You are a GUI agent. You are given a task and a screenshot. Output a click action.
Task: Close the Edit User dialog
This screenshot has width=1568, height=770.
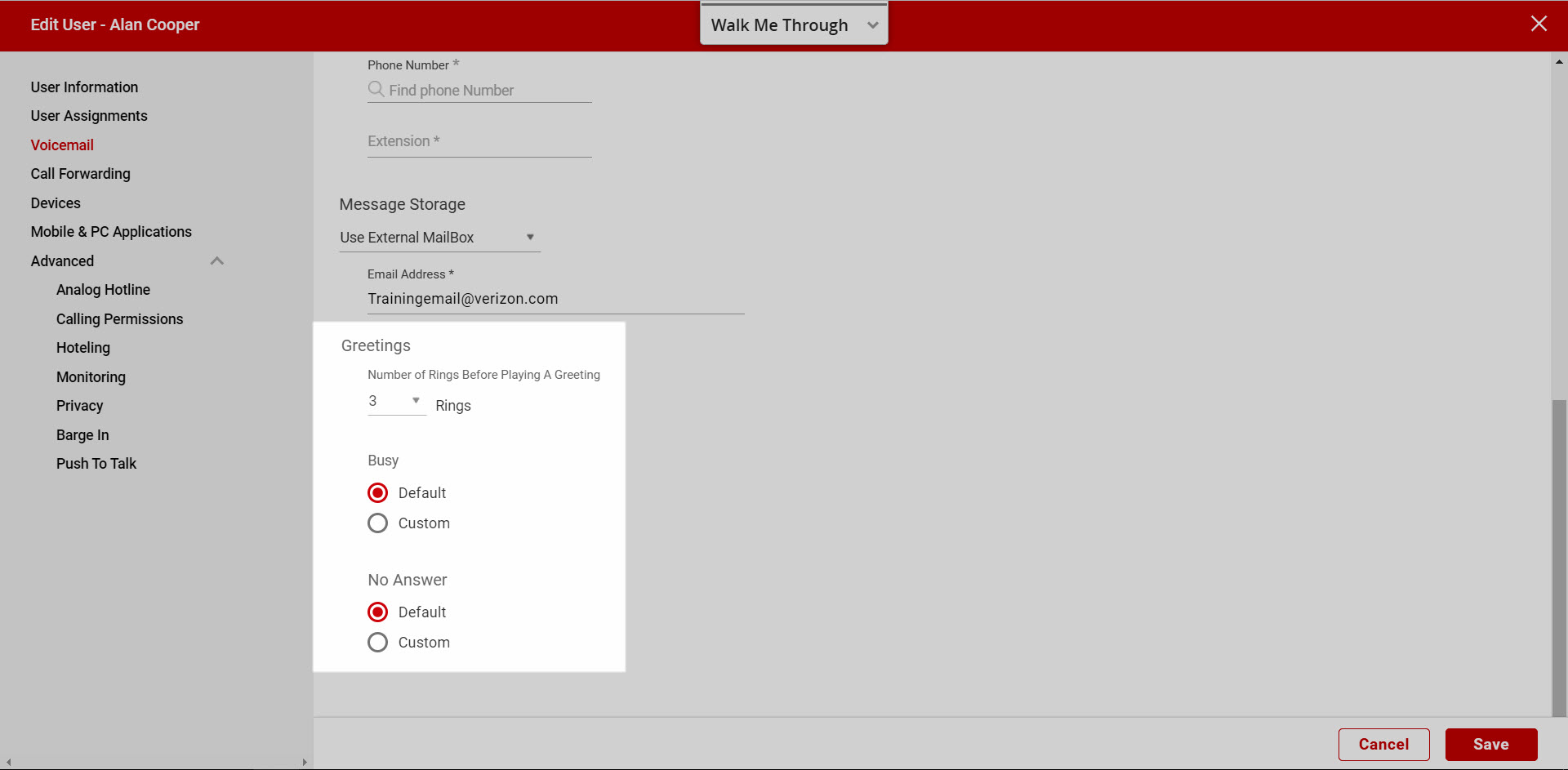[x=1539, y=24]
